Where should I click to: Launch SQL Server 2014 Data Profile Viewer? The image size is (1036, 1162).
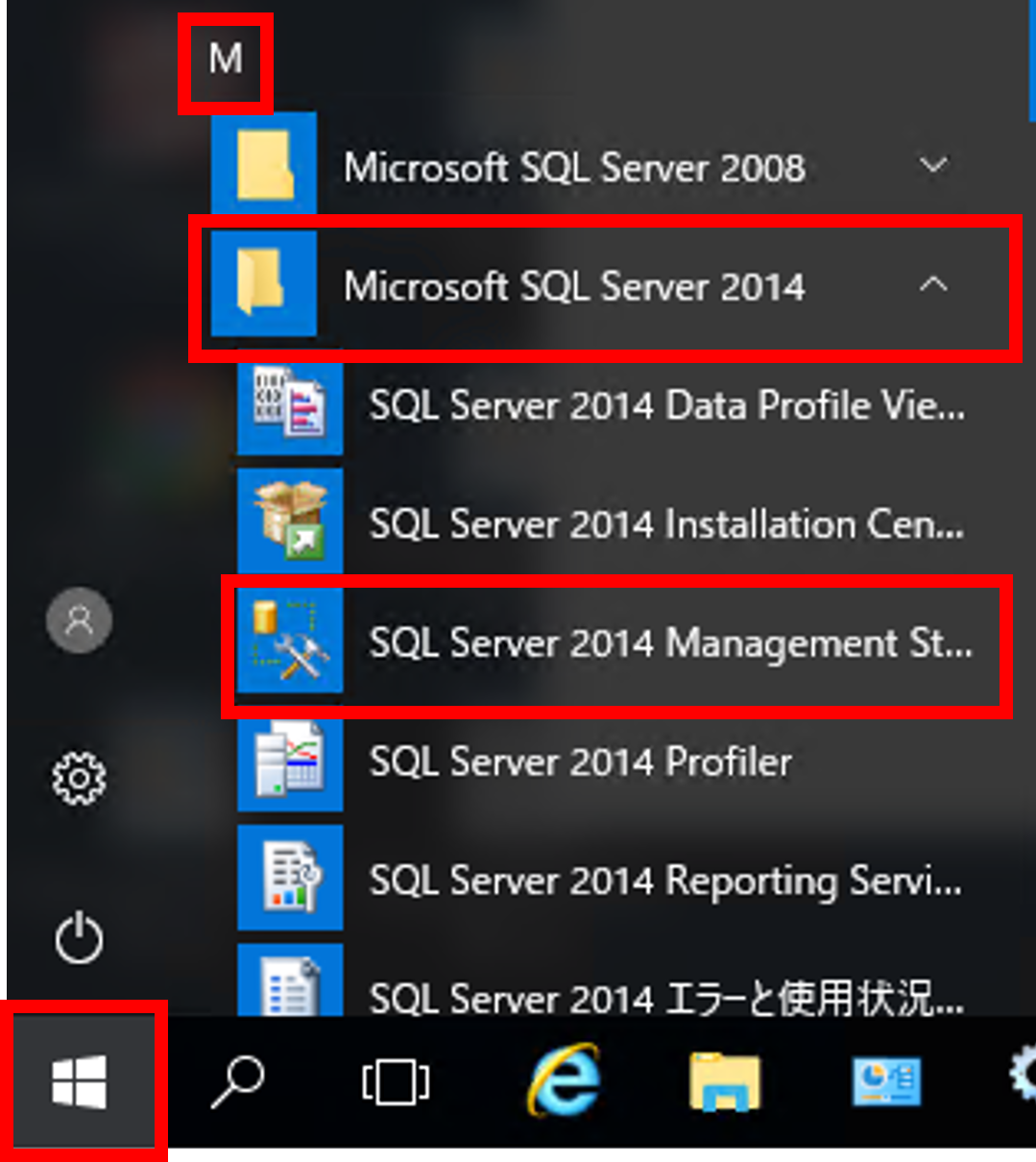pyautogui.click(x=668, y=405)
